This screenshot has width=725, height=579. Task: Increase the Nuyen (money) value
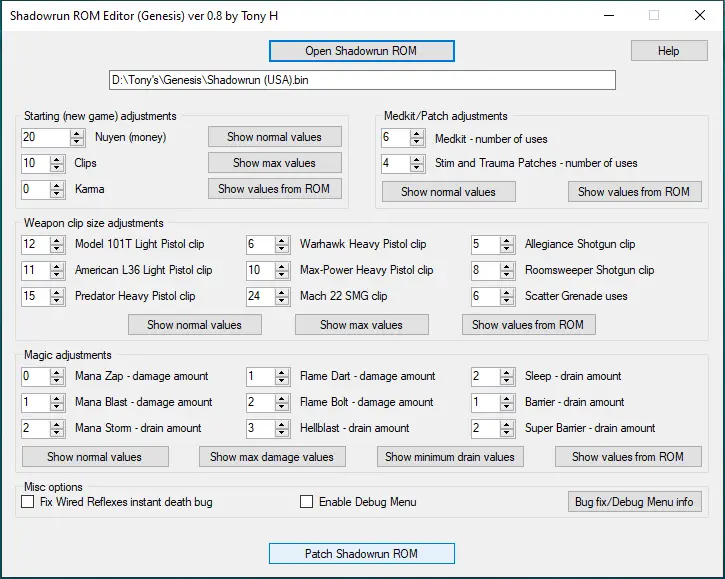tap(77, 133)
